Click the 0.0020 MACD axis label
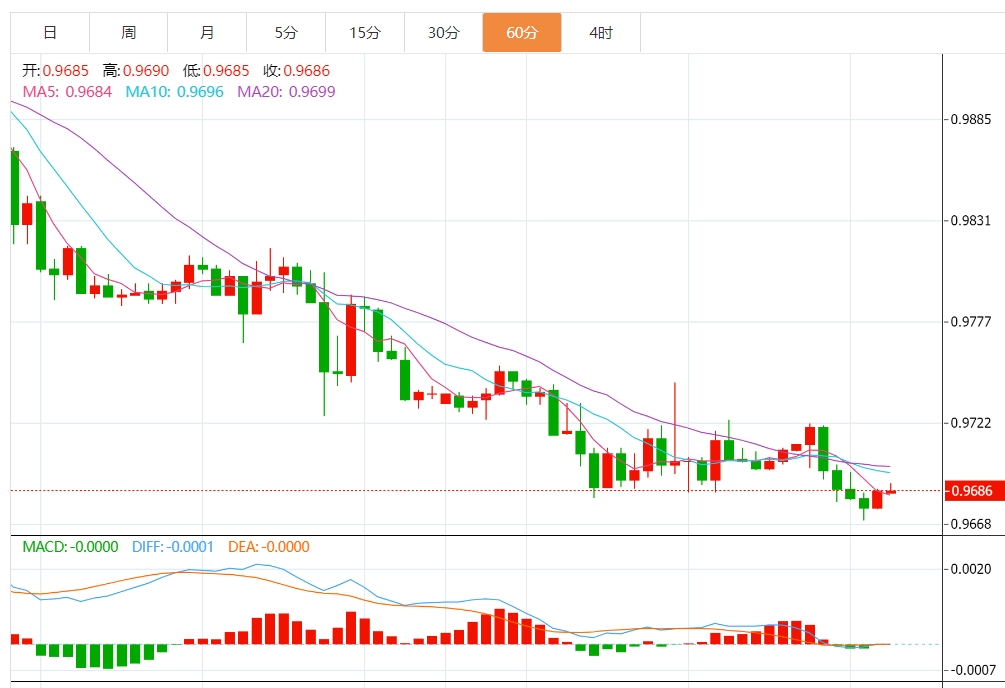The width and height of the screenshot is (1005, 688). (x=971, y=569)
